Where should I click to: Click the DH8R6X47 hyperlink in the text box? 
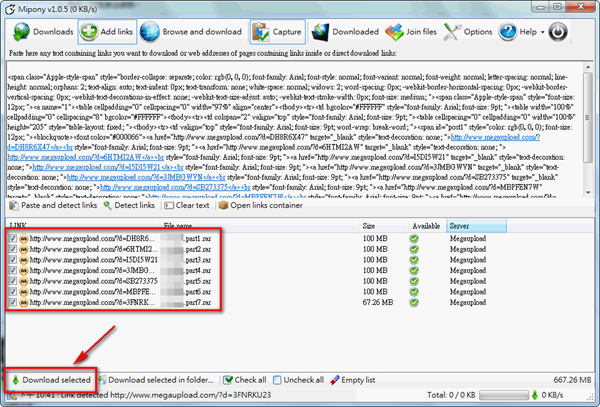coord(495,137)
